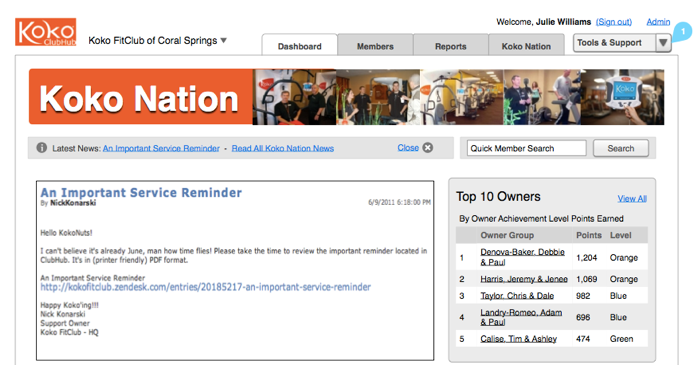Click the info icon beside Latest News
698x365 pixels.
click(41, 148)
